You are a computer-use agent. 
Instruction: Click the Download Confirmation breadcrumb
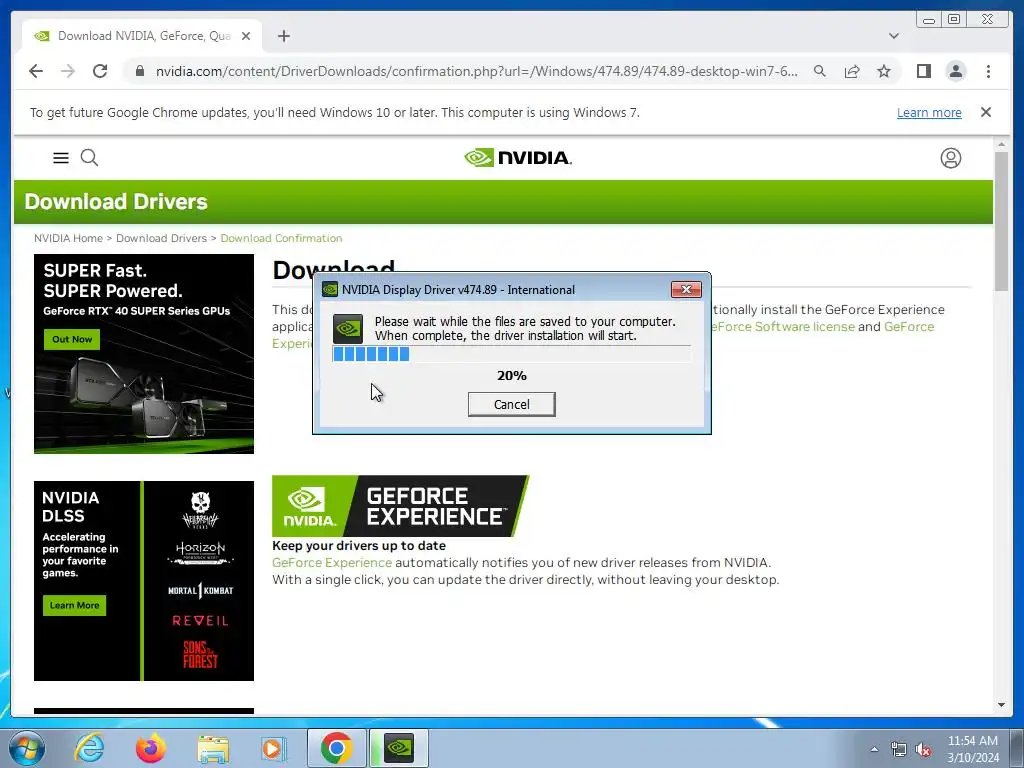[281, 238]
